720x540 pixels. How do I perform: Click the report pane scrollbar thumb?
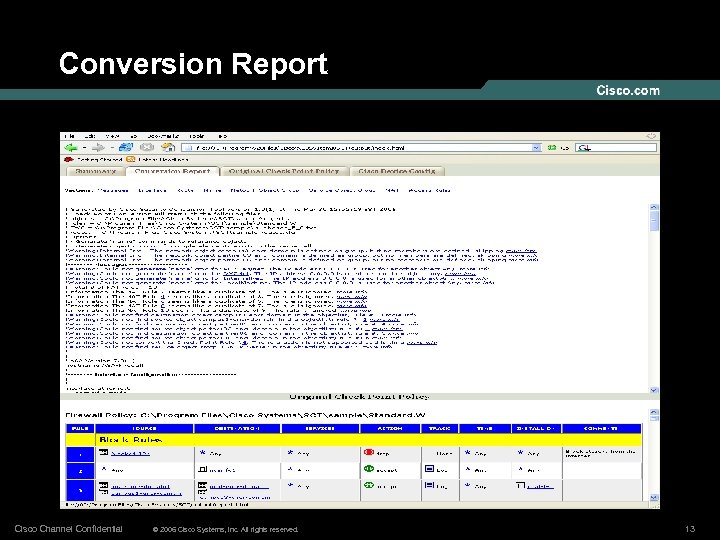[x=654, y=220]
